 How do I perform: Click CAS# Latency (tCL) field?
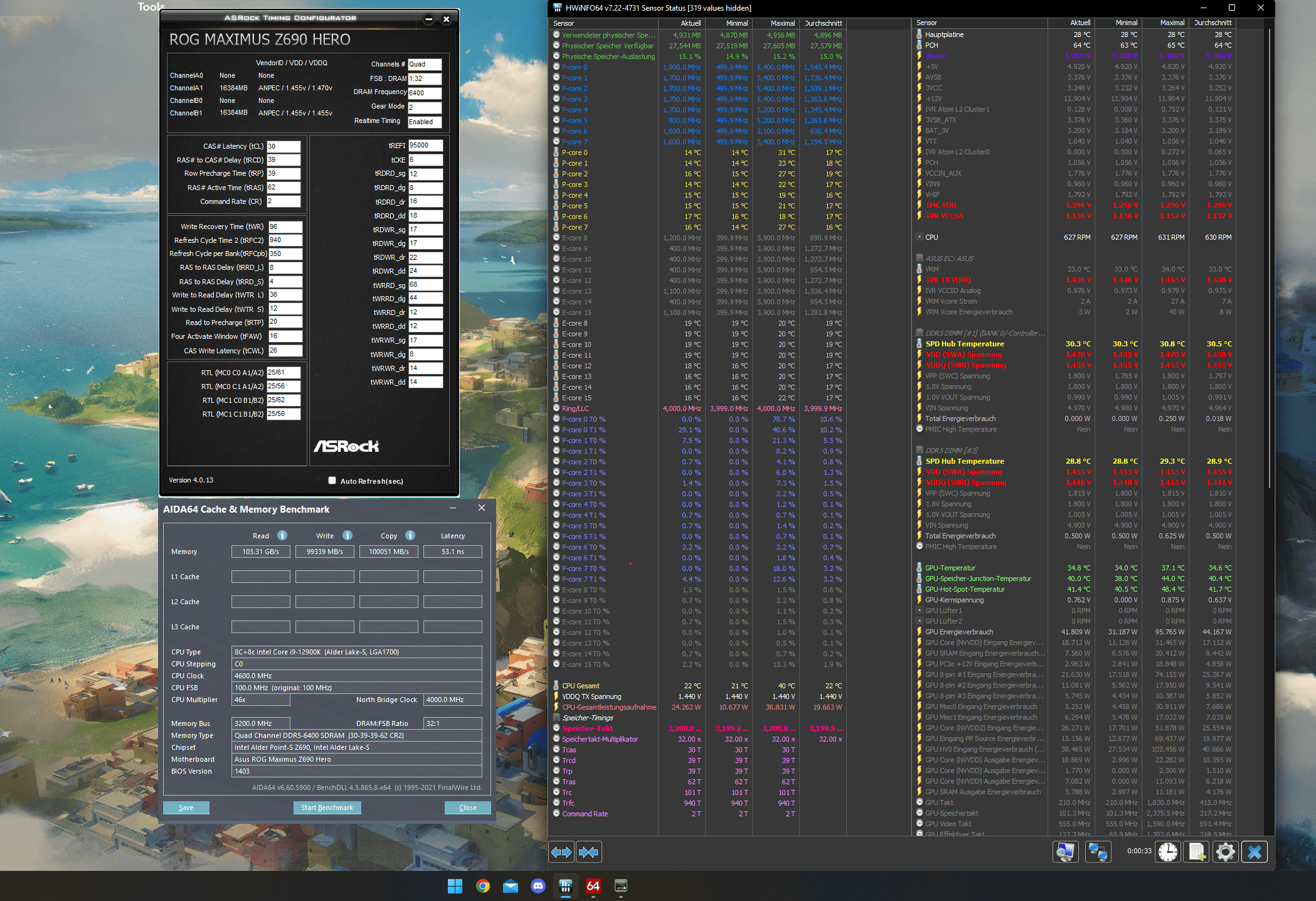[284, 146]
